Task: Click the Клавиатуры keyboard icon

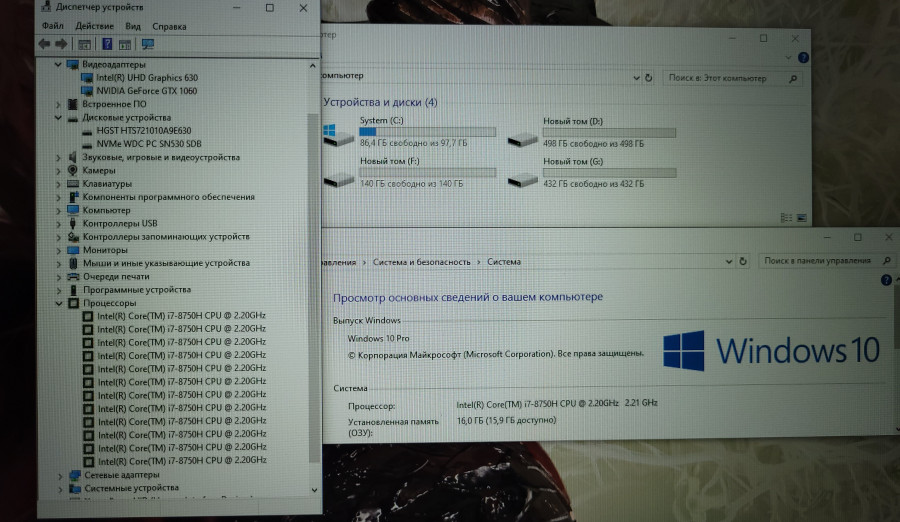Action: coord(73,184)
